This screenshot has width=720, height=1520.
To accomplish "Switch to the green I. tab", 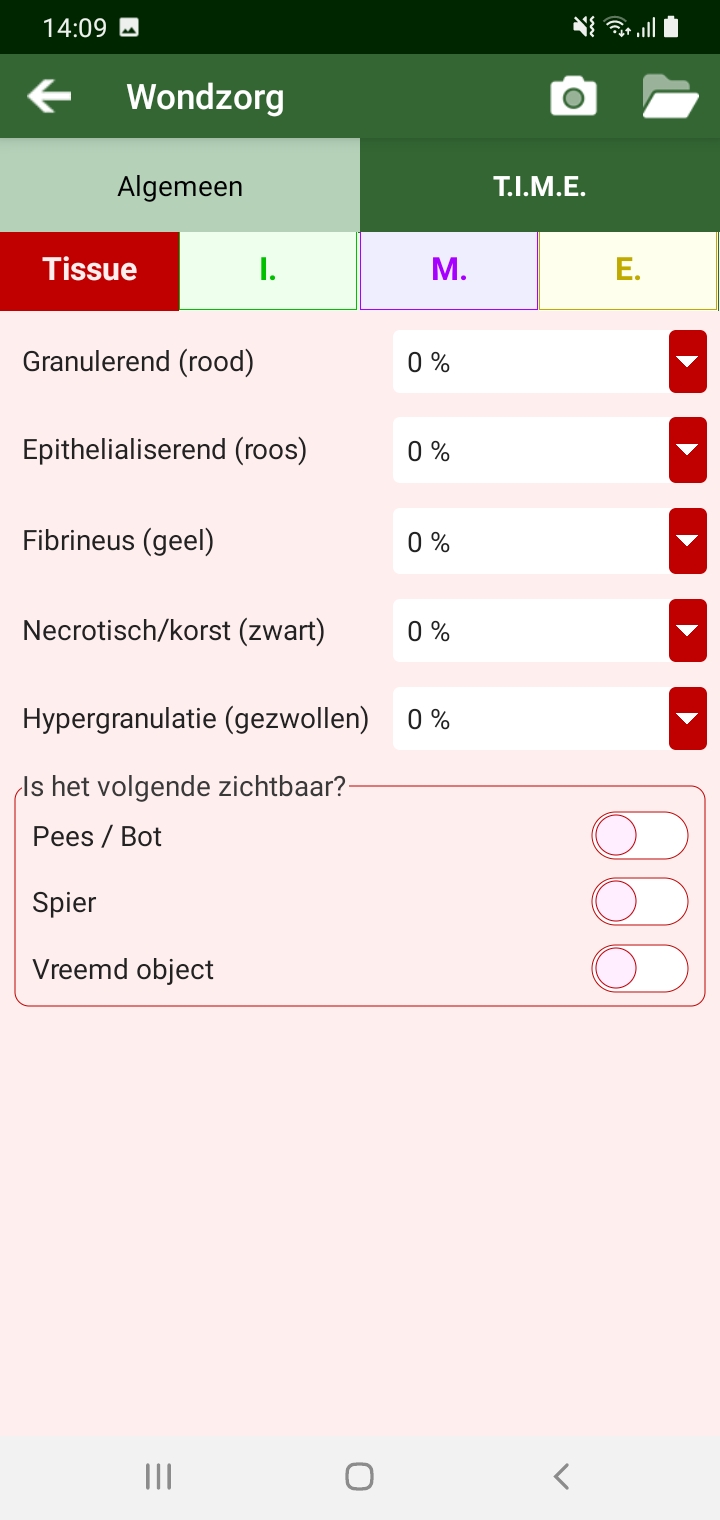I will coord(268,270).
